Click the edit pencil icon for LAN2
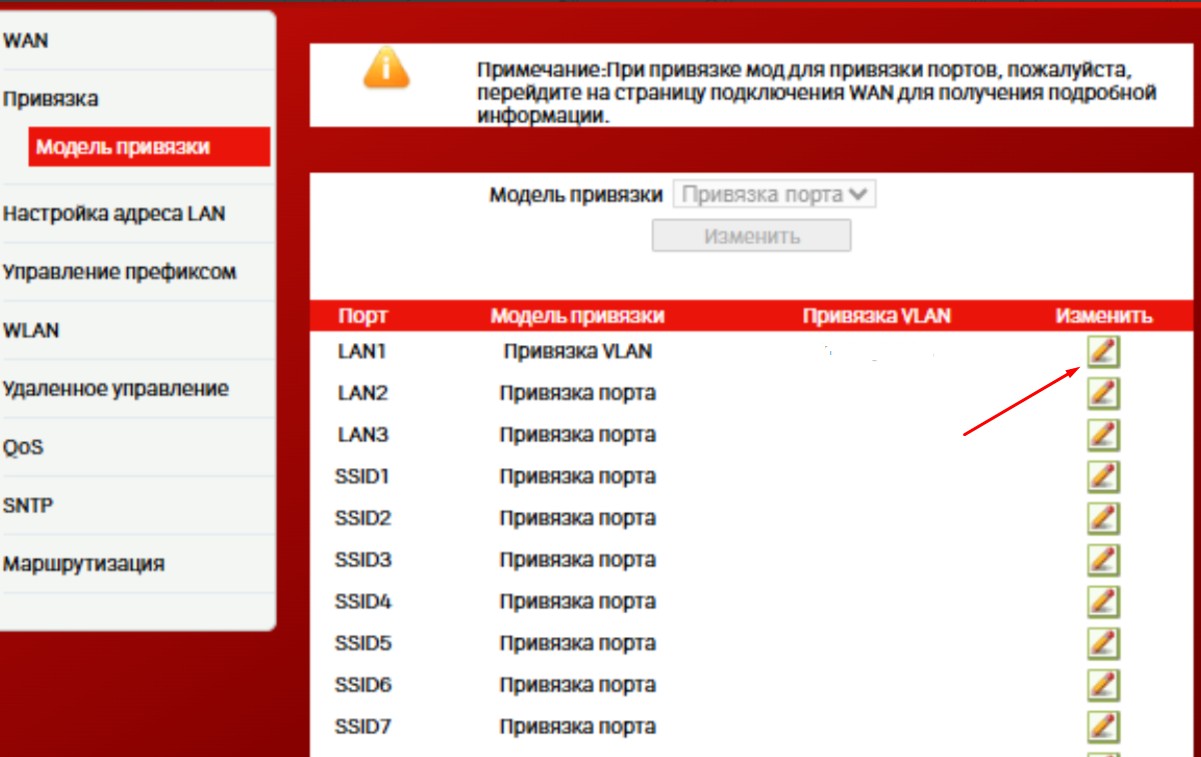The height and width of the screenshot is (757, 1201). click(x=1102, y=394)
